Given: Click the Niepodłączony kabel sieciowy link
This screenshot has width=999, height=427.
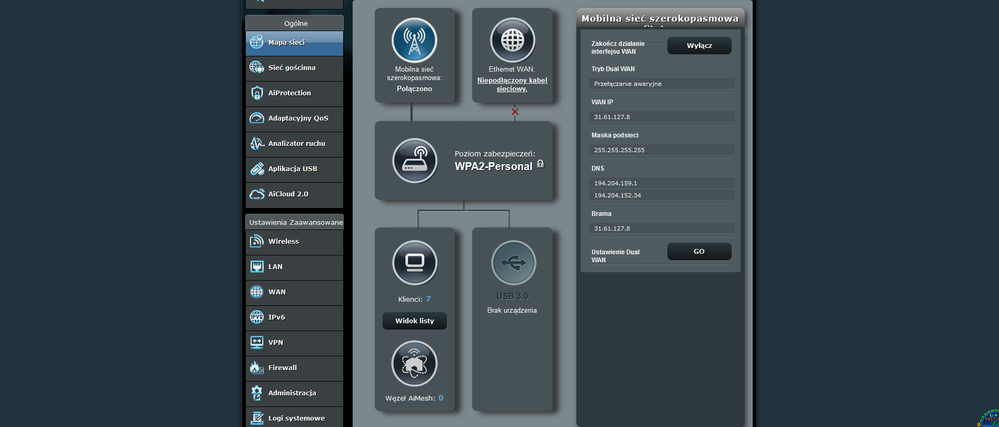Looking at the screenshot, I should click(x=512, y=83).
